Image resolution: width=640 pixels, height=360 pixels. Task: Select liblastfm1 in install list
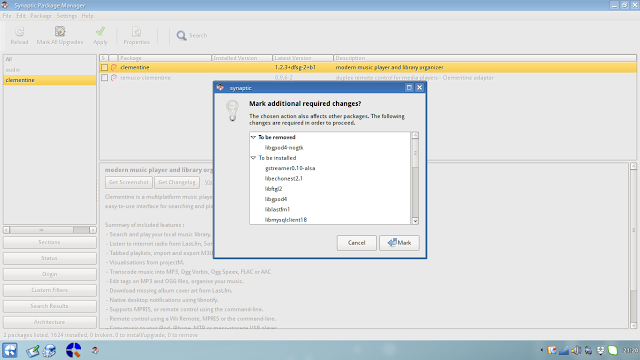click(278, 209)
